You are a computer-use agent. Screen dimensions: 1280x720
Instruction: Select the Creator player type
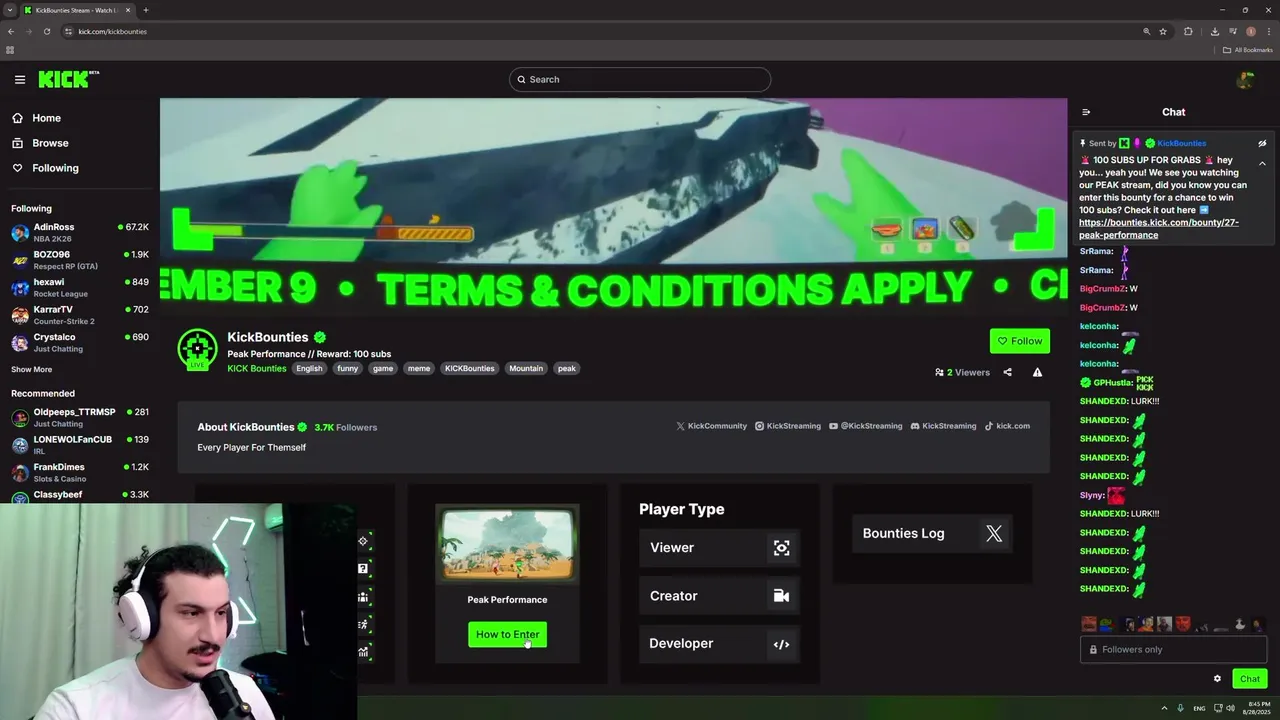click(x=719, y=595)
